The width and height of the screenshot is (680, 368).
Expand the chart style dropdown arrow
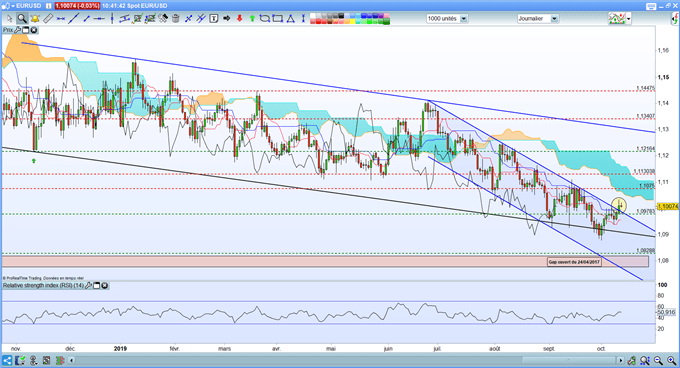628,19
